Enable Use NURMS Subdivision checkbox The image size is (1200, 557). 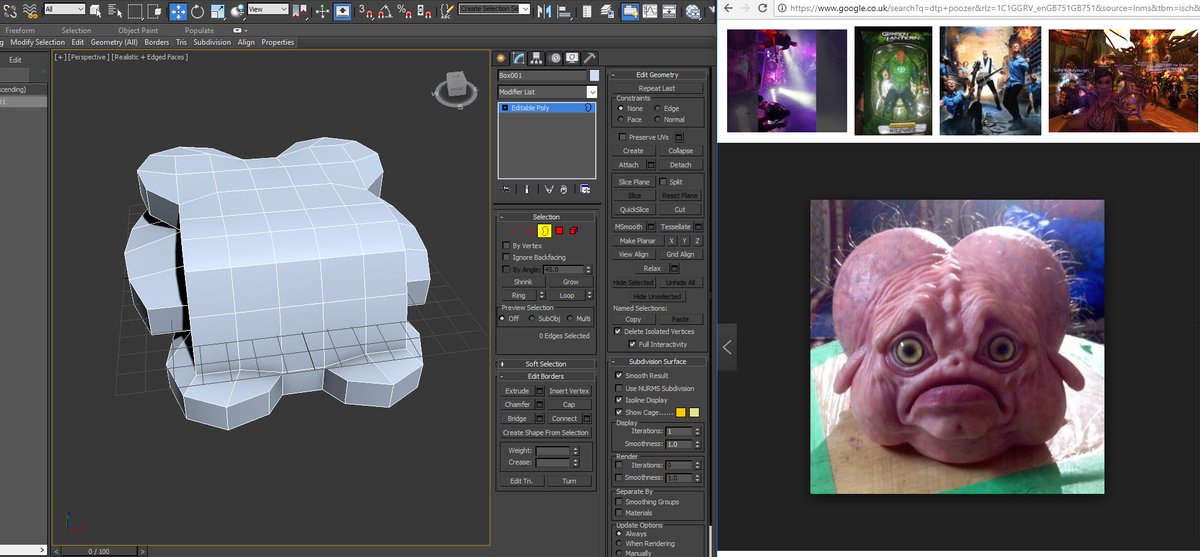click(x=619, y=388)
